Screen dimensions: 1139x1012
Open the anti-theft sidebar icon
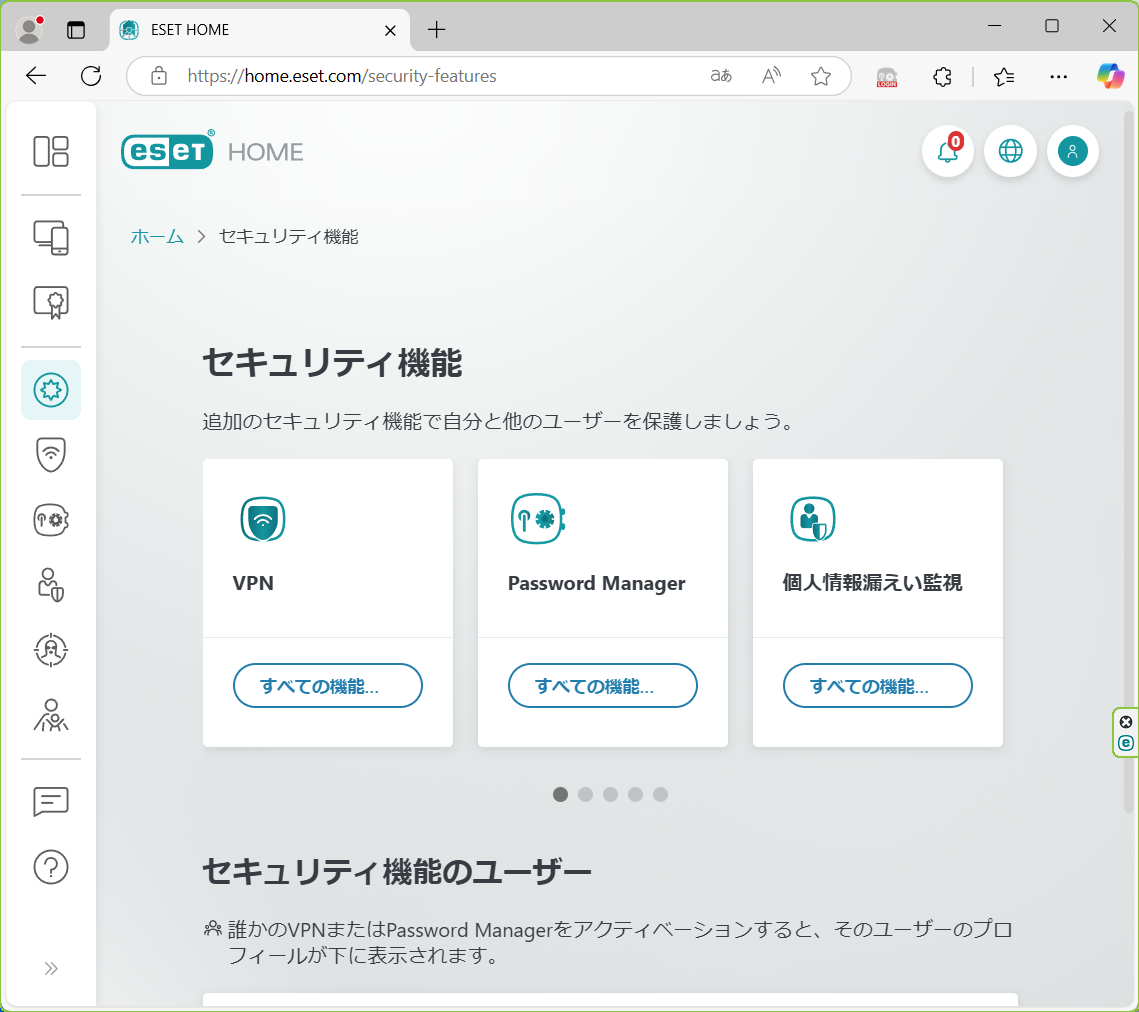pyautogui.click(x=51, y=649)
